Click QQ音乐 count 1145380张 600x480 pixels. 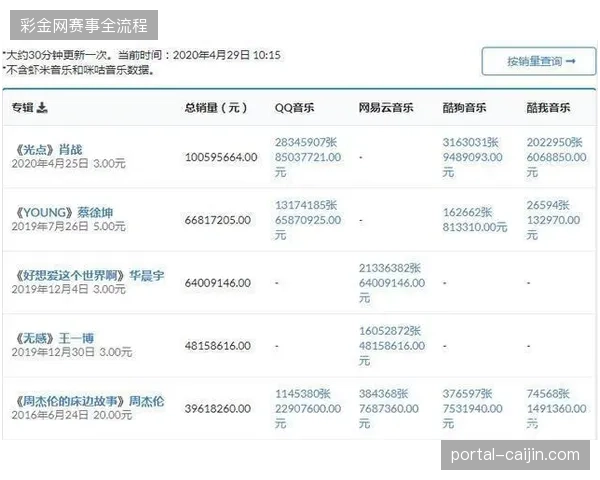[303, 393]
